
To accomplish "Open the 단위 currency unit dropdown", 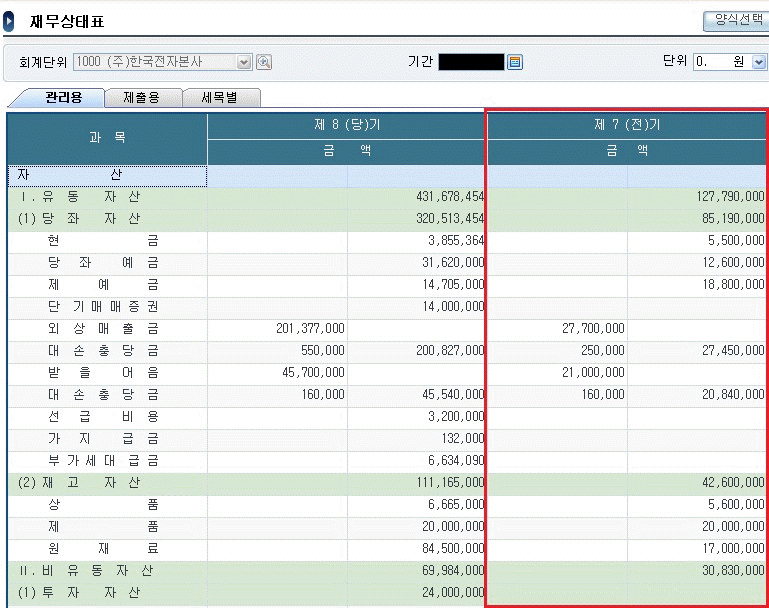I will click(x=758, y=62).
